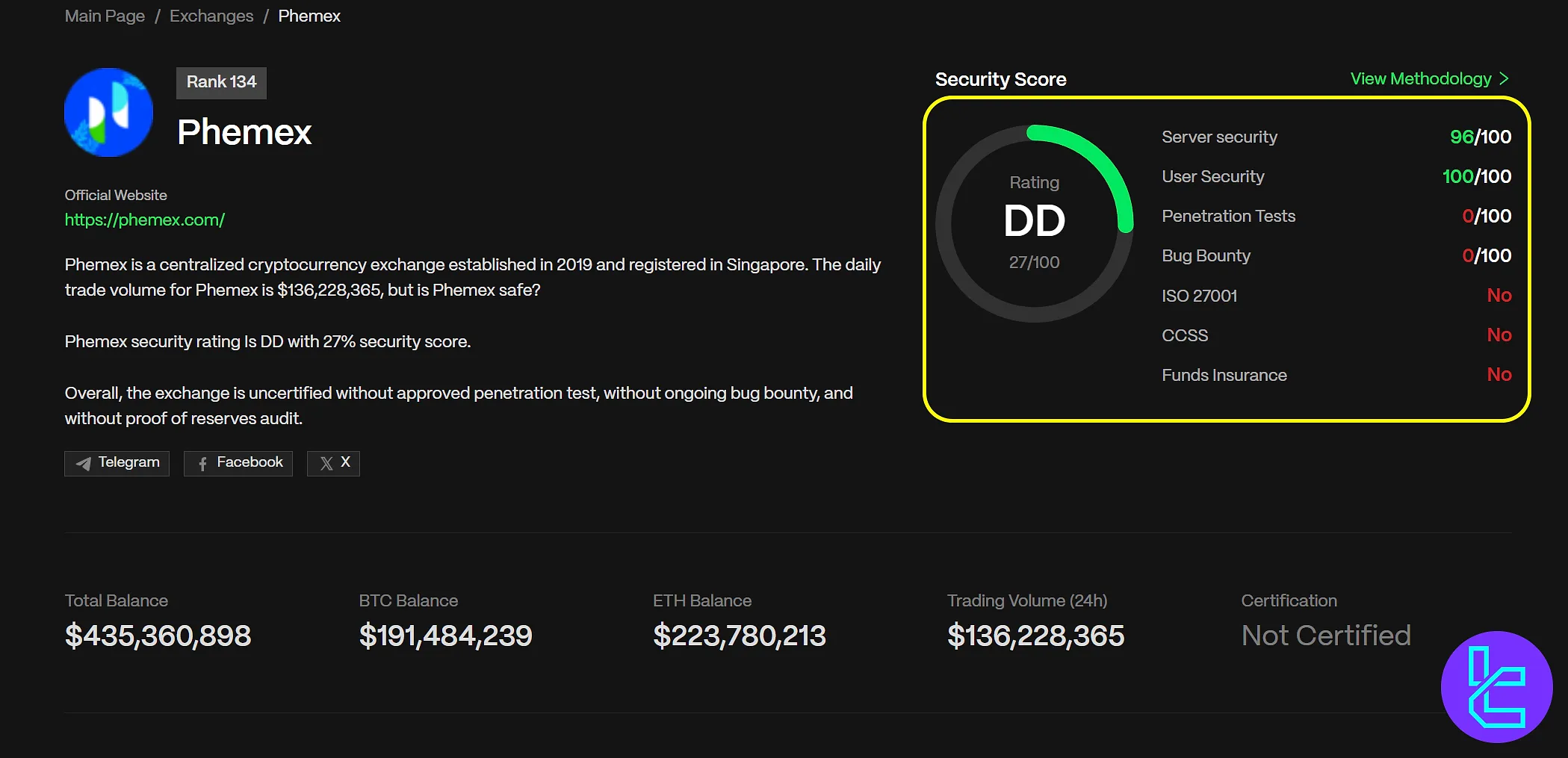Go to Main Page breadcrumb
1568x758 pixels.
tap(105, 16)
